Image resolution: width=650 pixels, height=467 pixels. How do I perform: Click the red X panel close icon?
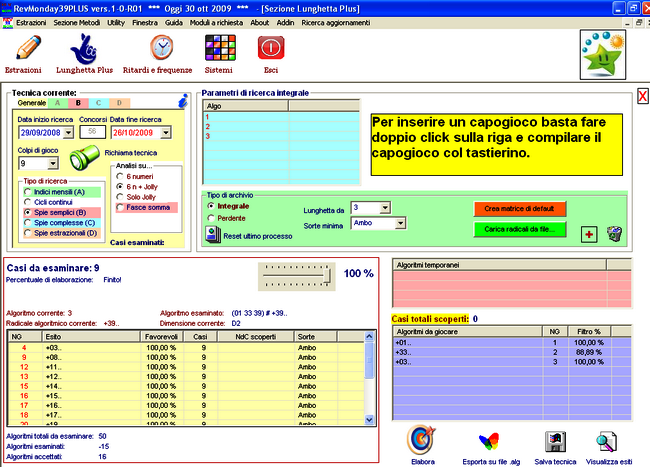[642, 96]
